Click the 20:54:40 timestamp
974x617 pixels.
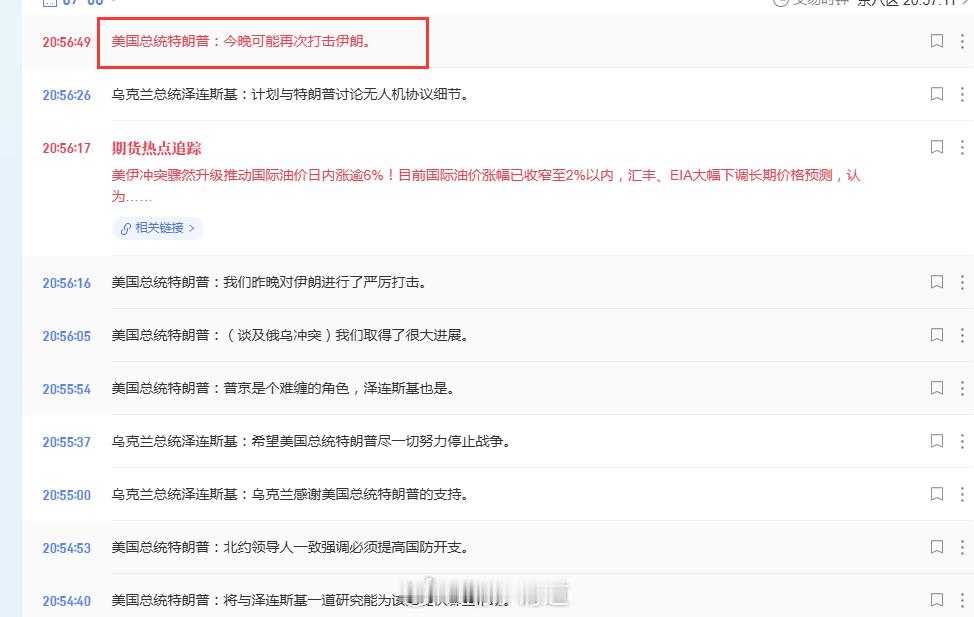[x=66, y=601]
